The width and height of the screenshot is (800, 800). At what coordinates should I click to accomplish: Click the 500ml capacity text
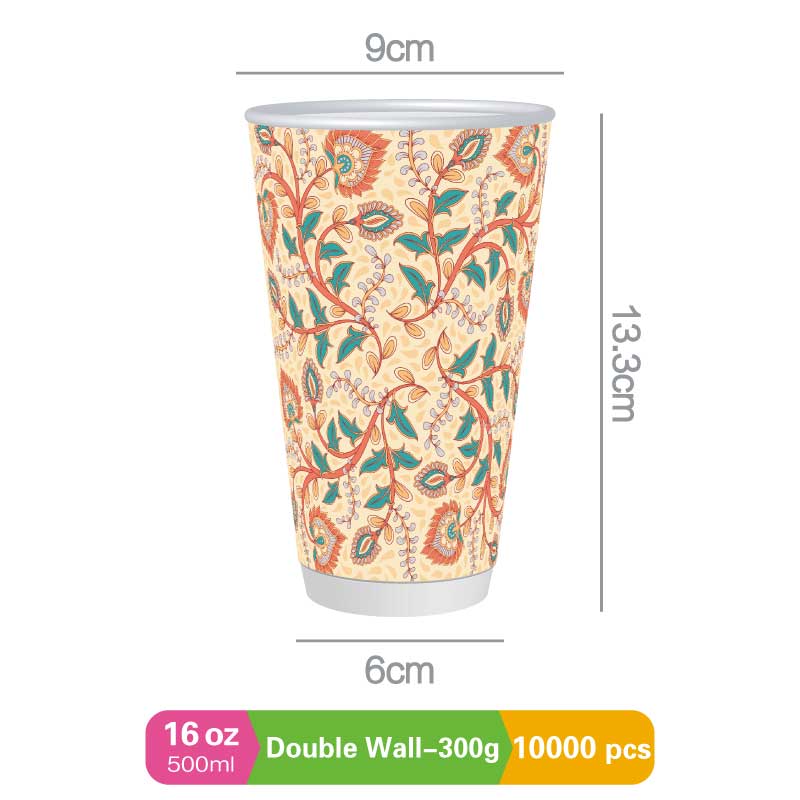click(x=201, y=765)
